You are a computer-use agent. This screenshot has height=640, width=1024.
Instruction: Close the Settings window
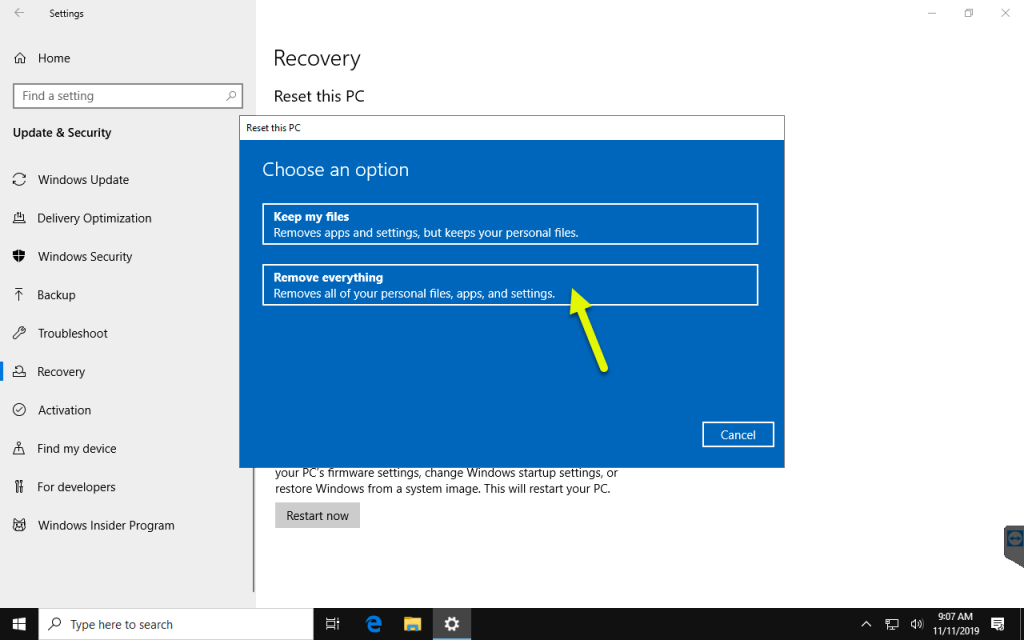coord(1006,13)
